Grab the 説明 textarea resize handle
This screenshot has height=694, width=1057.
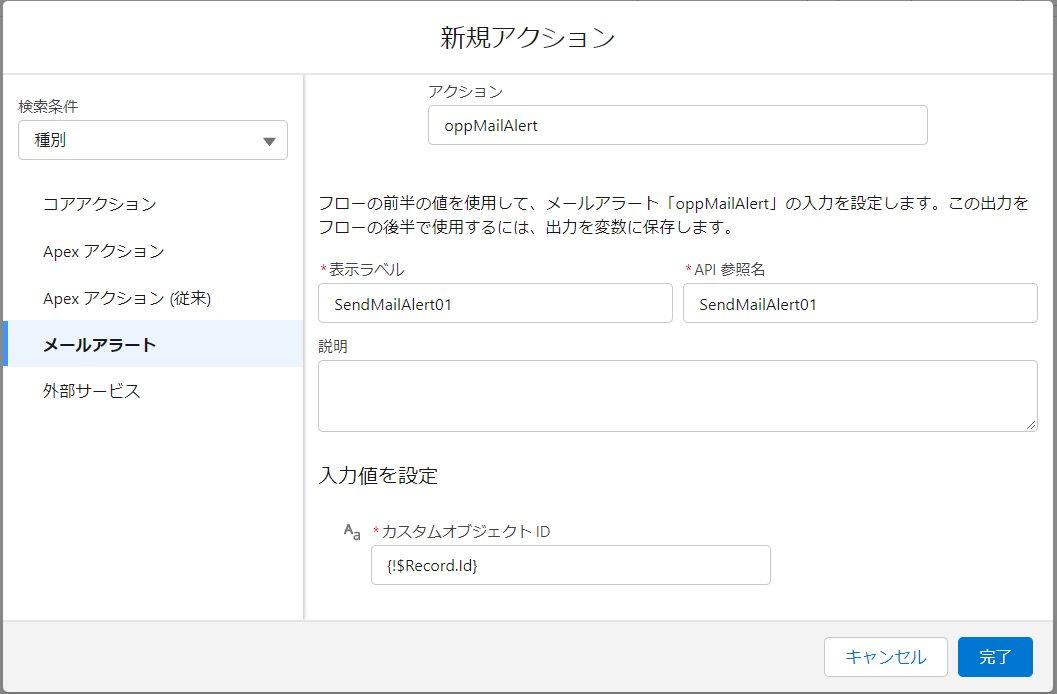tap(1031, 425)
